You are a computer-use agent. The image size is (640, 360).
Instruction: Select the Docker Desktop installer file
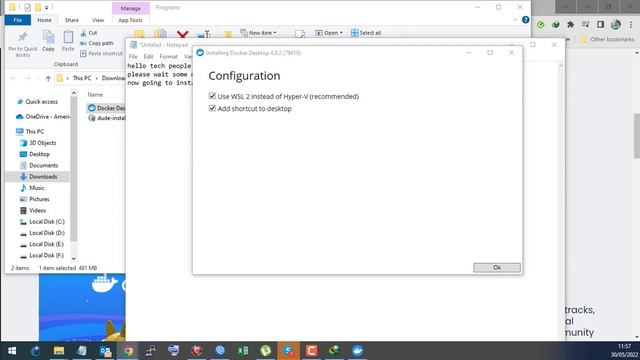(107, 108)
